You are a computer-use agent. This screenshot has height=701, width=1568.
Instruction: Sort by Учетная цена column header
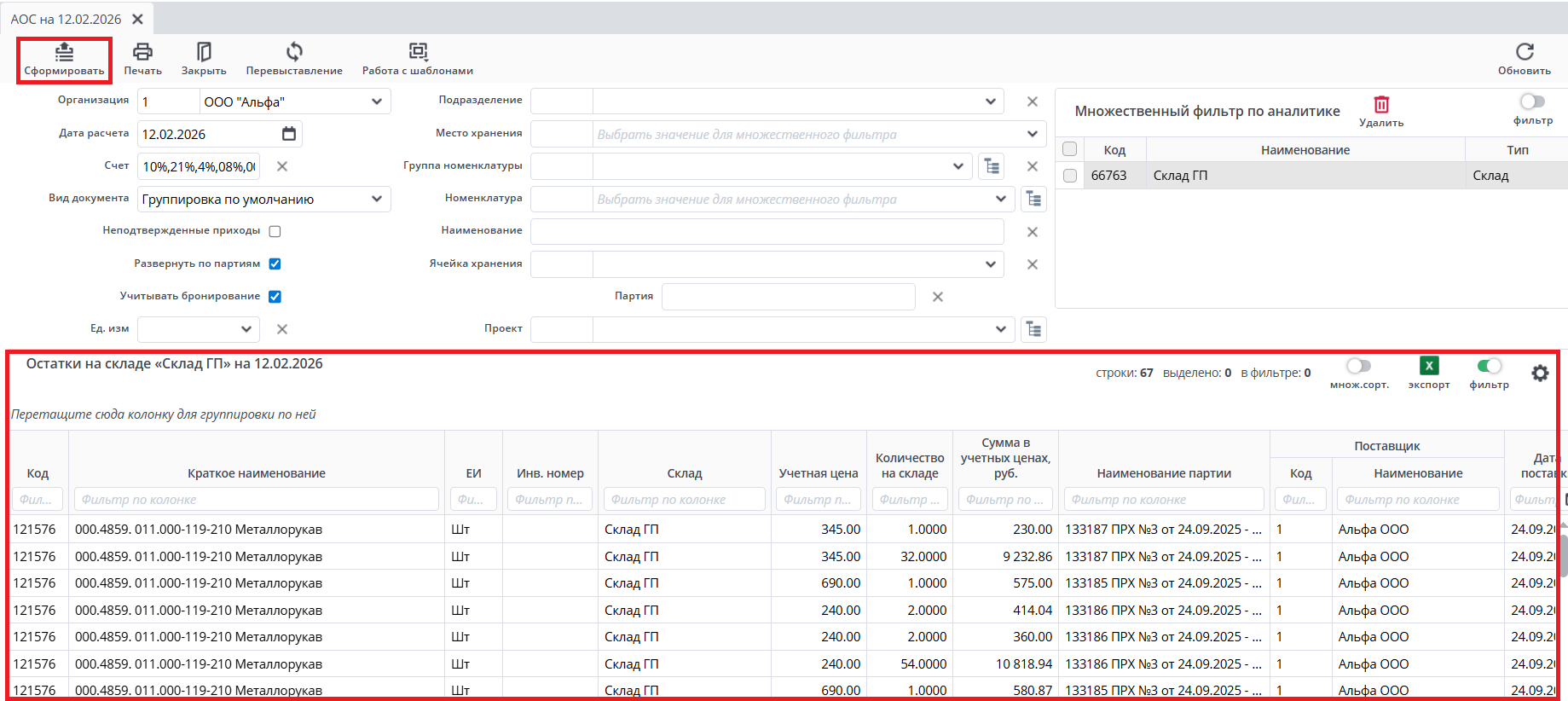point(818,473)
